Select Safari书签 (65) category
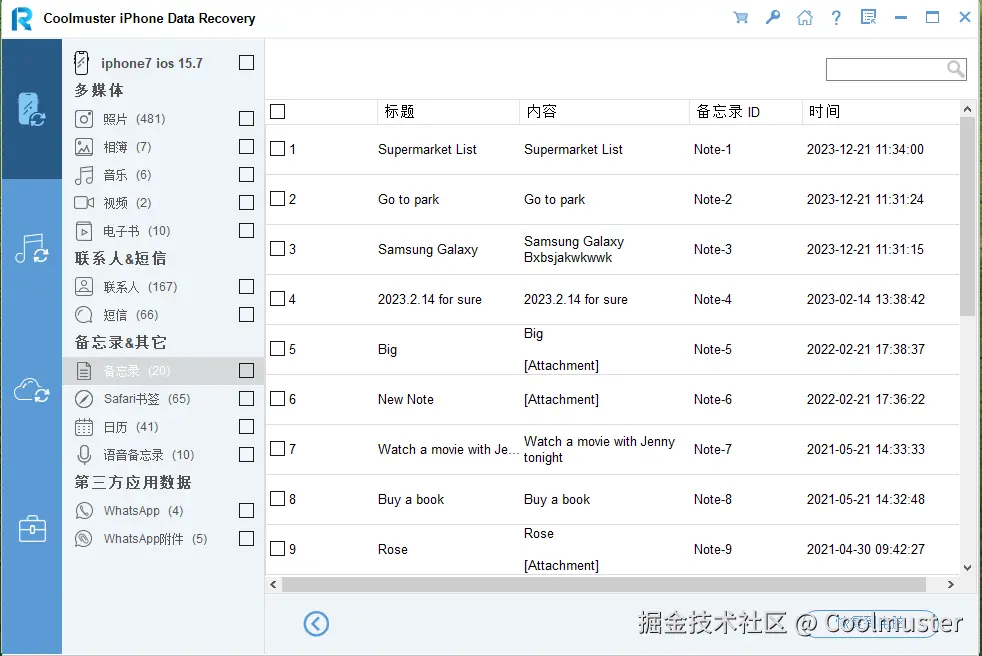Viewport: 982px width, 656px height. tap(163, 399)
